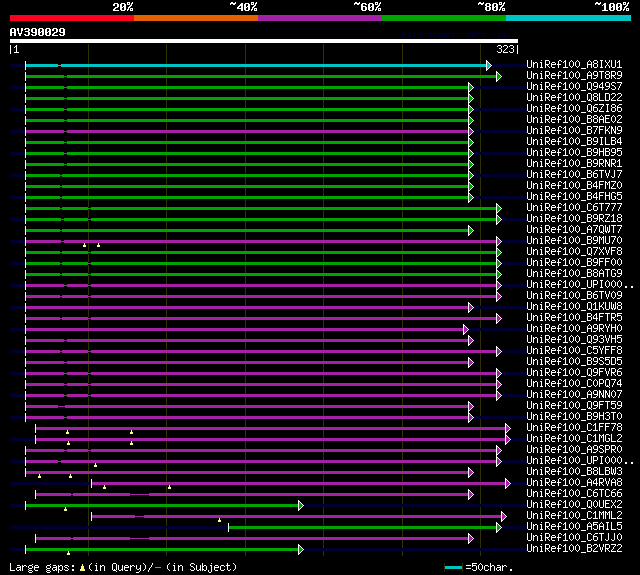
Task: Click the UniRef100_C6T777 label
Action: pyautogui.click(x=574, y=208)
